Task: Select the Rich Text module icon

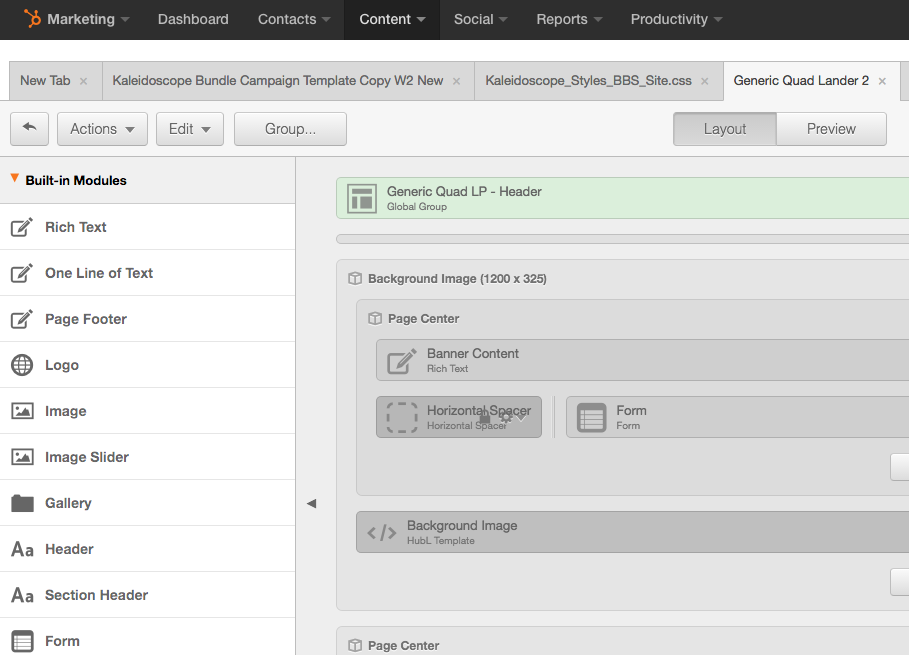Action: [x=22, y=227]
